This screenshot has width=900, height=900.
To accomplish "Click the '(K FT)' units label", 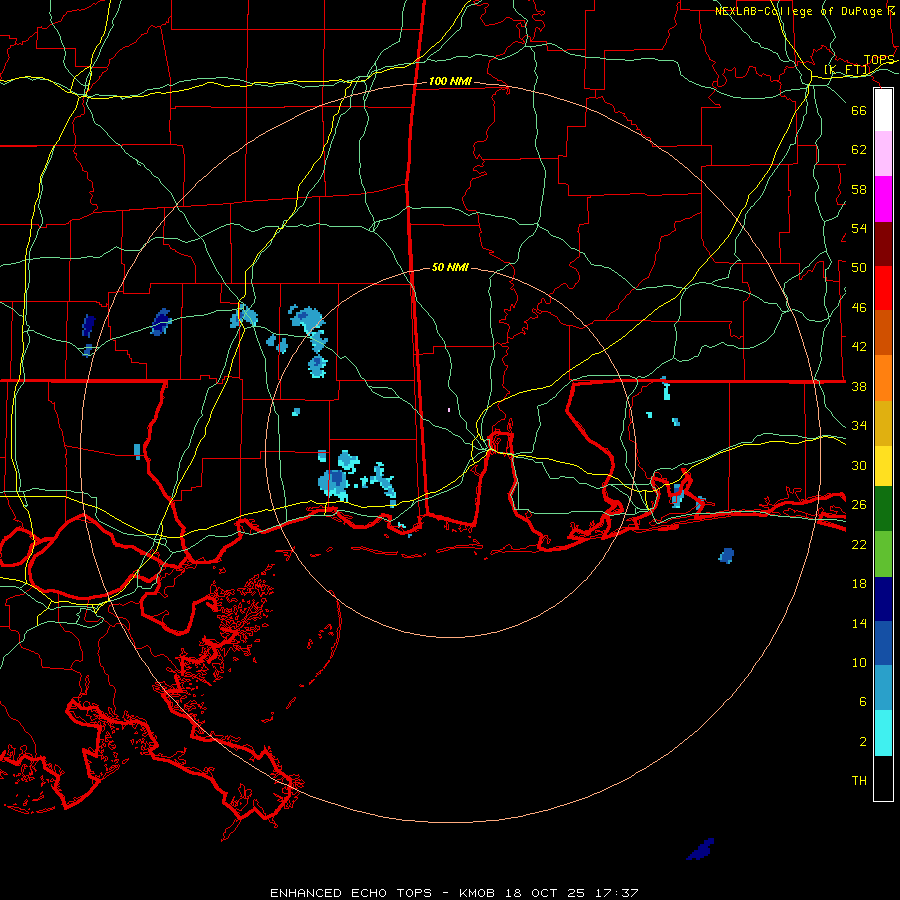I will [847, 70].
